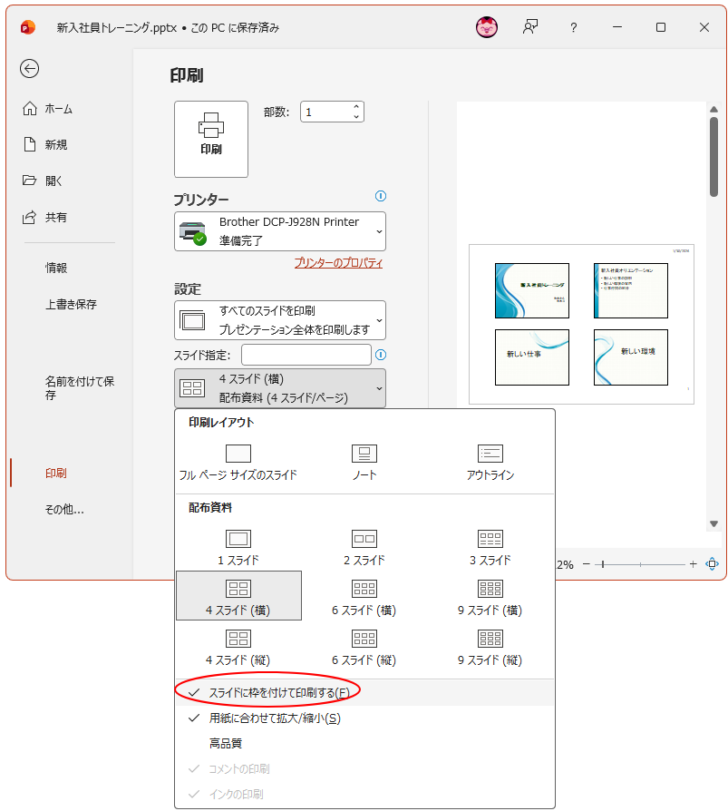The image size is (728, 811).
Task: Click the 部数 copies input field
Action: pyautogui.click(x=326, y=112)
